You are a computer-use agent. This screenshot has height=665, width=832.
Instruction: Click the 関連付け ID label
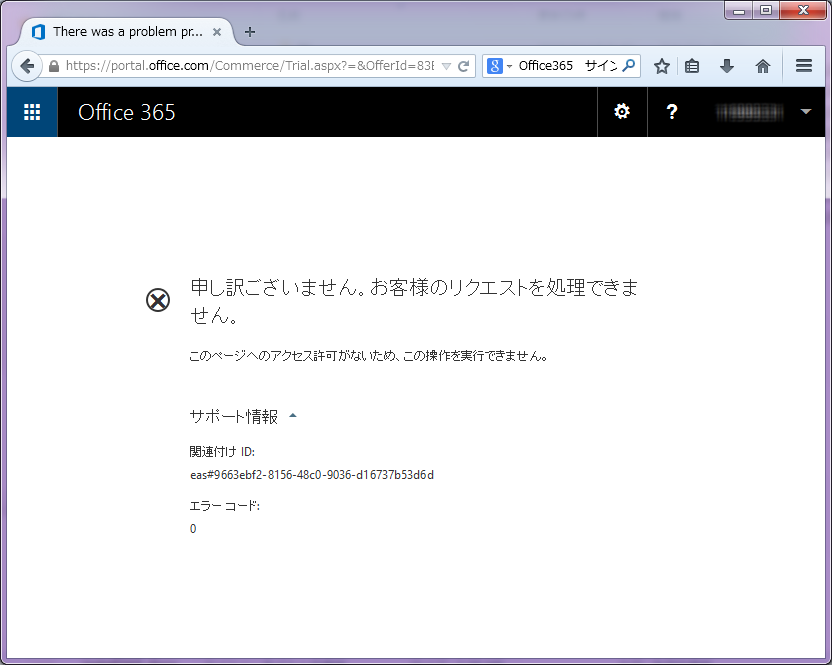coord(222,452)
